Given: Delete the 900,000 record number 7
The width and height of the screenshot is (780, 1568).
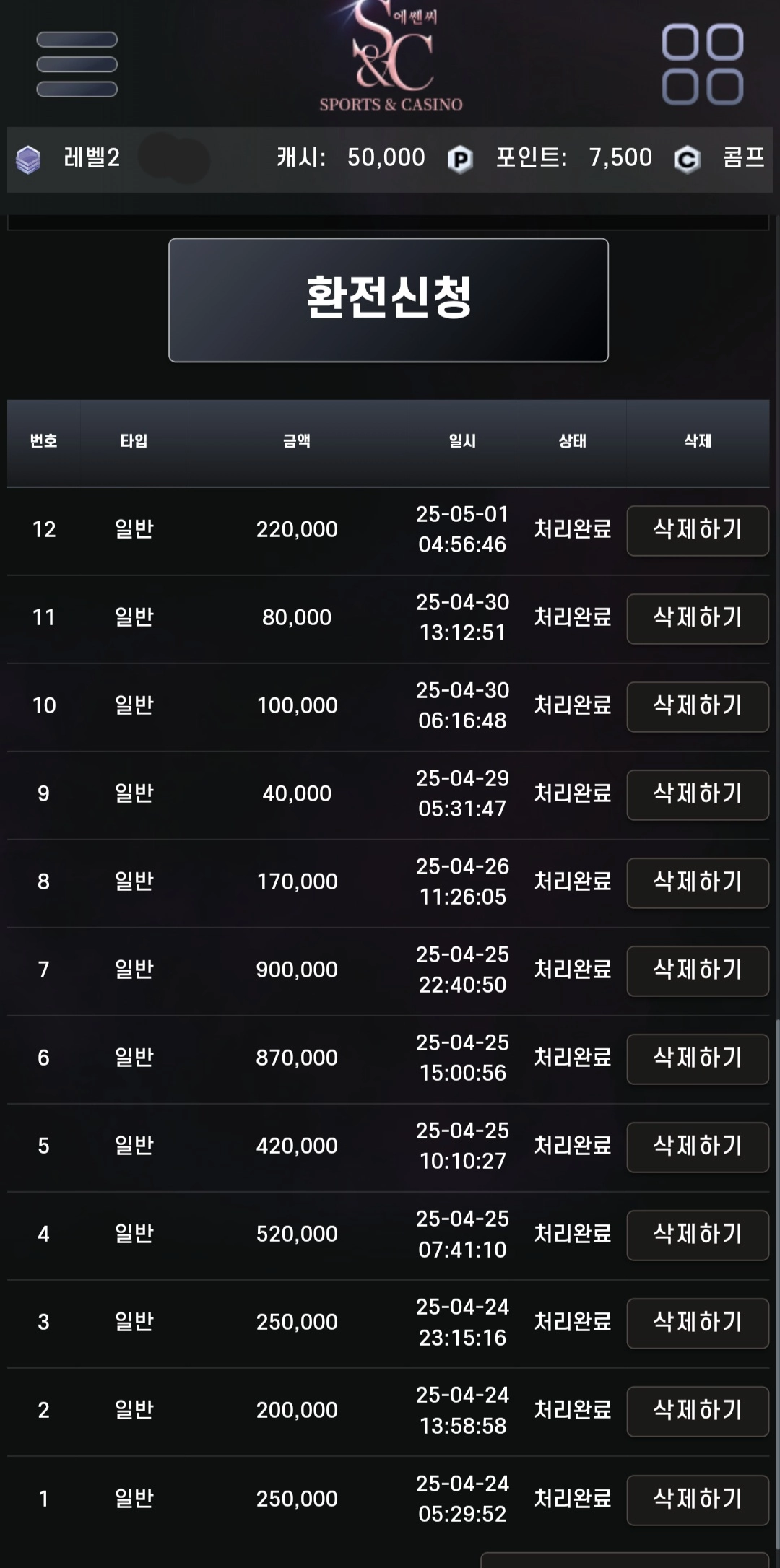Looking at the screenshot, I should (x=698, y=971).
